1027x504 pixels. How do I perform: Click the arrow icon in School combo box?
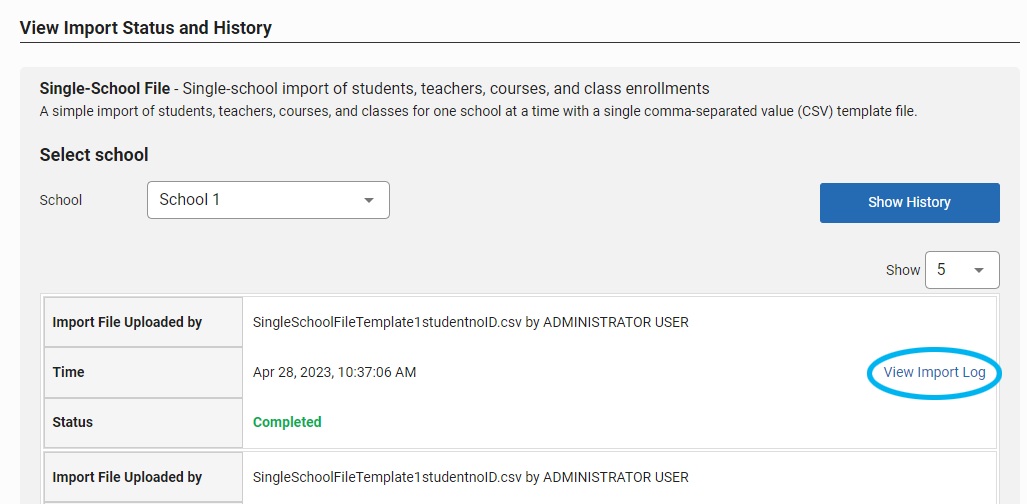tap(369, 200)
